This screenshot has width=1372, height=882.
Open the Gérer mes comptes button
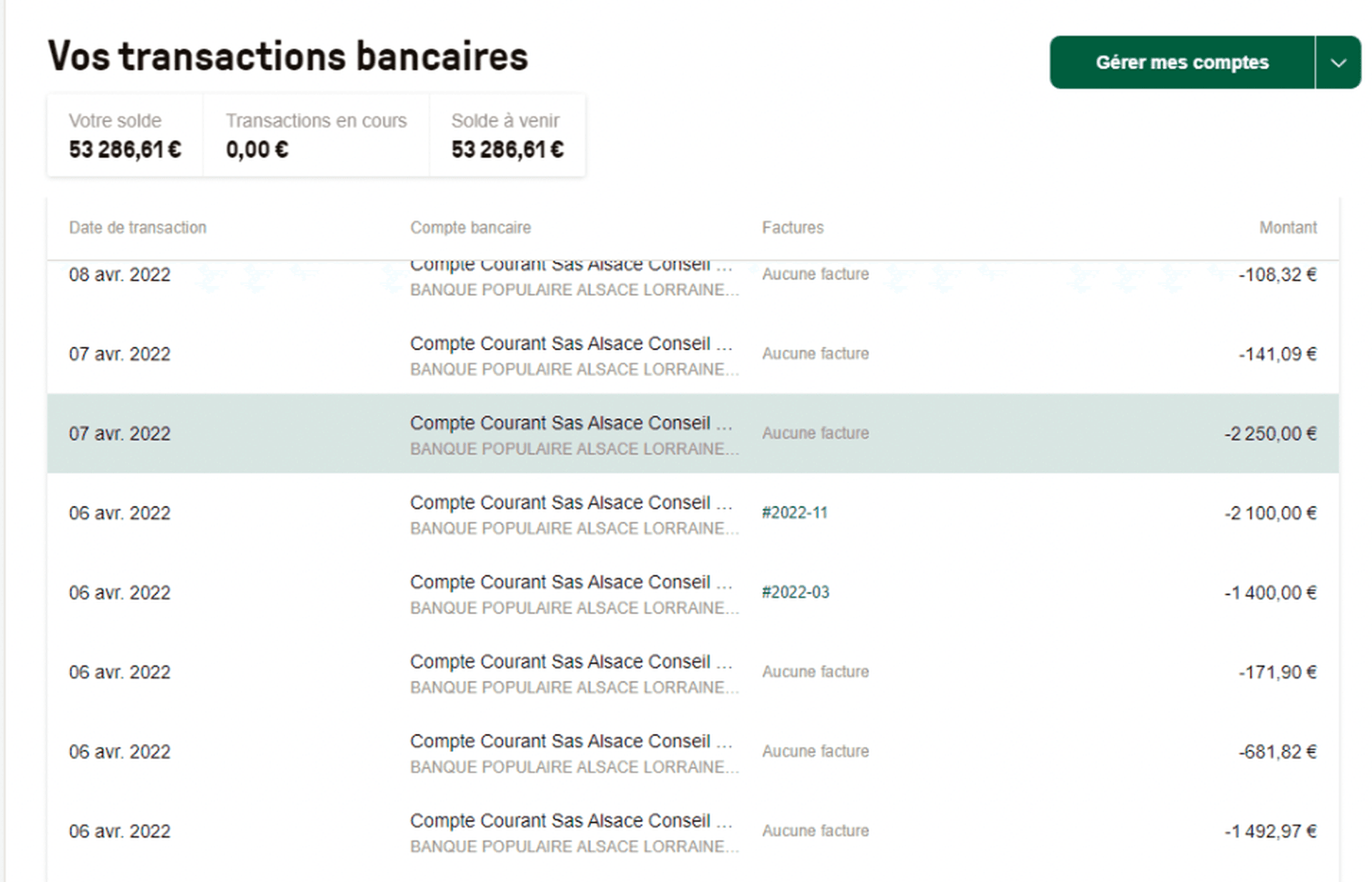point(1183,63)
